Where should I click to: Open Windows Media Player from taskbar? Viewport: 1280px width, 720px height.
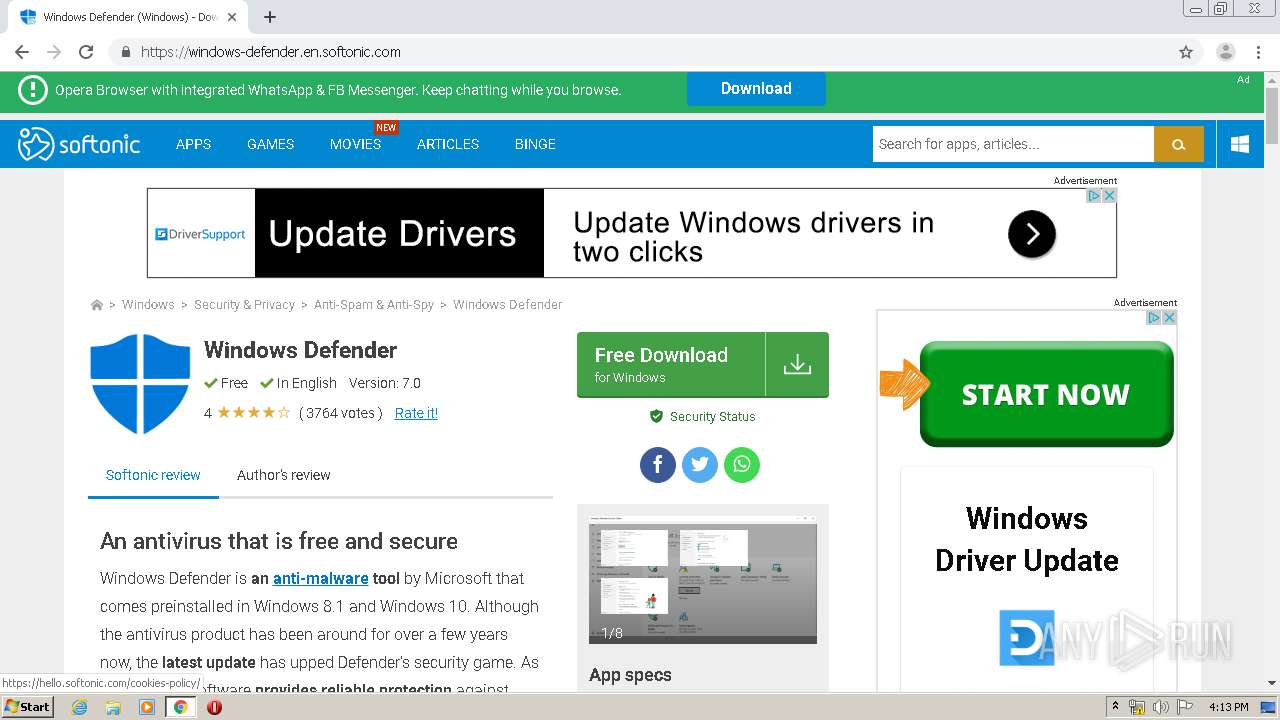tap(147, 707)
